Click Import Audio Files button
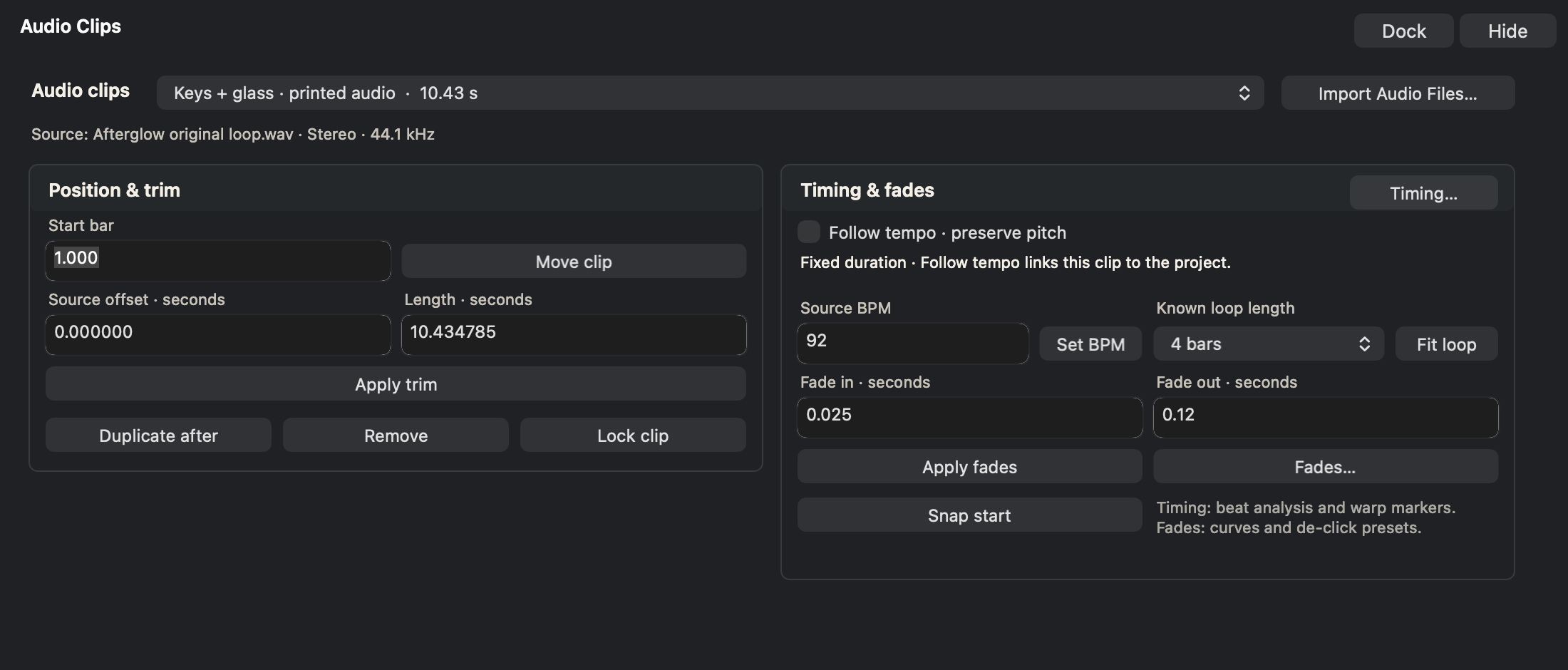 (x=1398, y=93)
